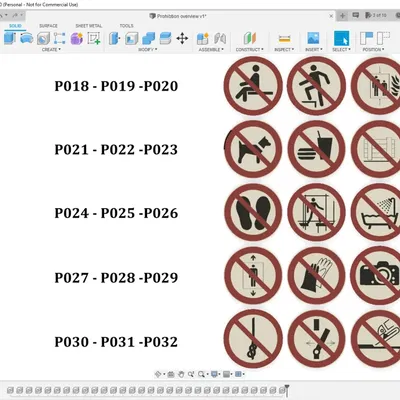Switch to the SOLID tab
Screen dimensions: 400x400
tap(15, 26)
